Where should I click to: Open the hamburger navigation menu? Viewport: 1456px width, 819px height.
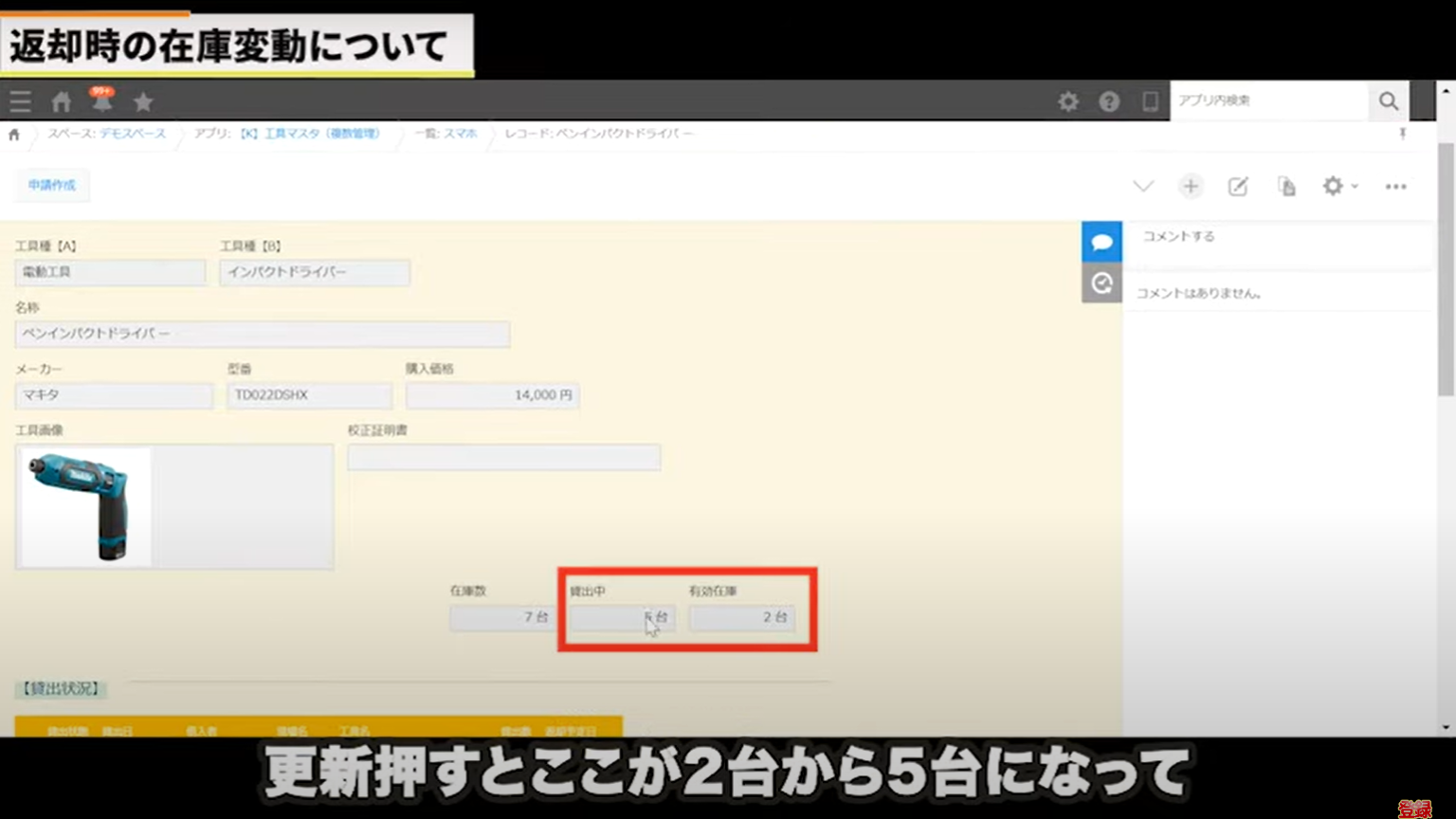19,100
